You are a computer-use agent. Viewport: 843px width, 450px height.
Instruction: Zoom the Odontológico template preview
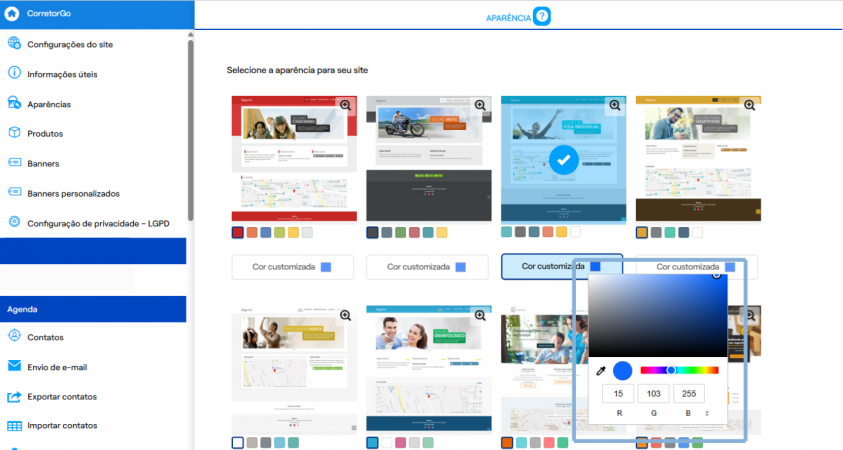[x=480, y=316]
